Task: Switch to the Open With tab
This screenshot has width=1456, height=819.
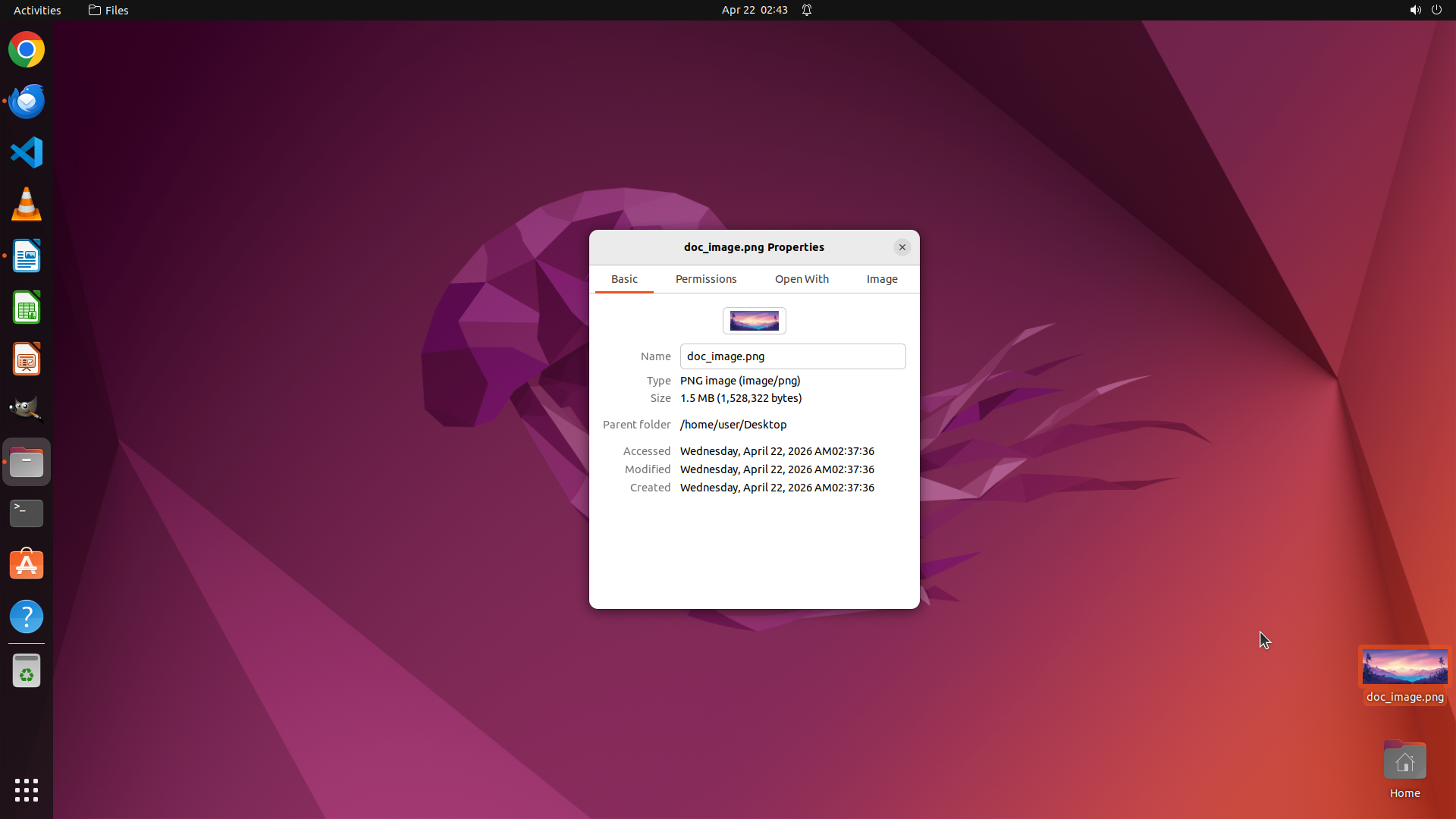Action: 802,279
